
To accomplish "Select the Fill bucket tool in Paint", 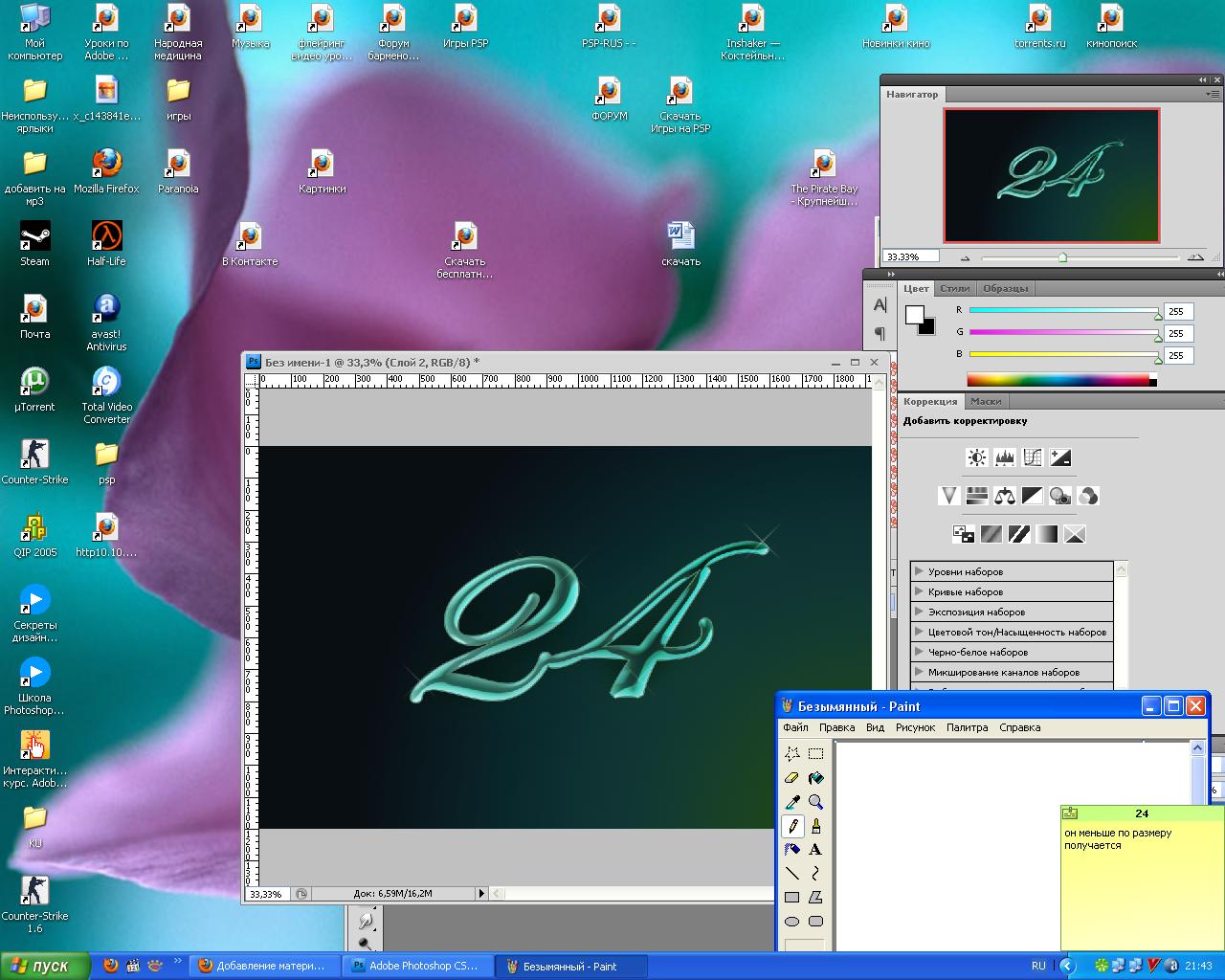I will point(815,778).
